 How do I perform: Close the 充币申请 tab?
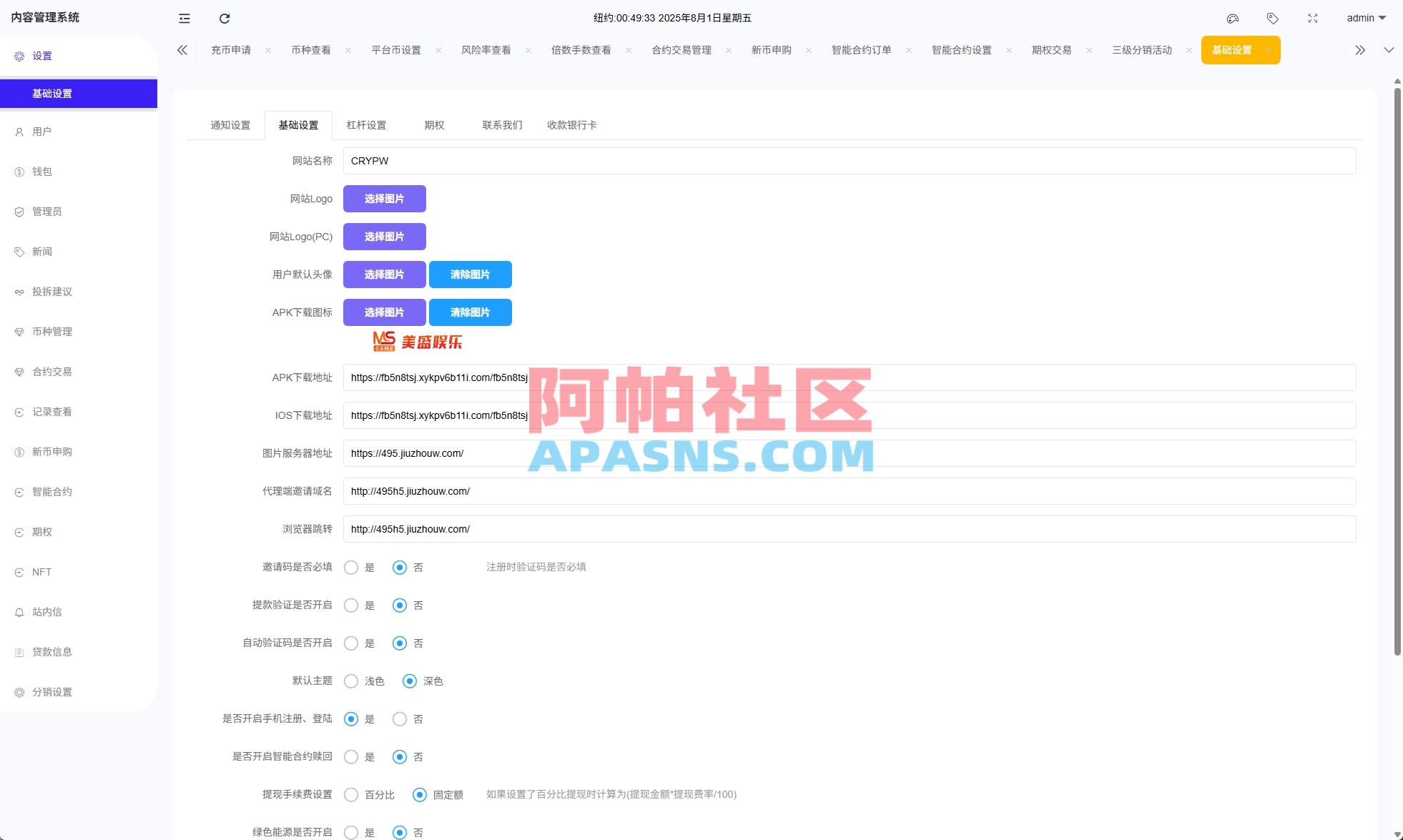click(x=268, y=50)
